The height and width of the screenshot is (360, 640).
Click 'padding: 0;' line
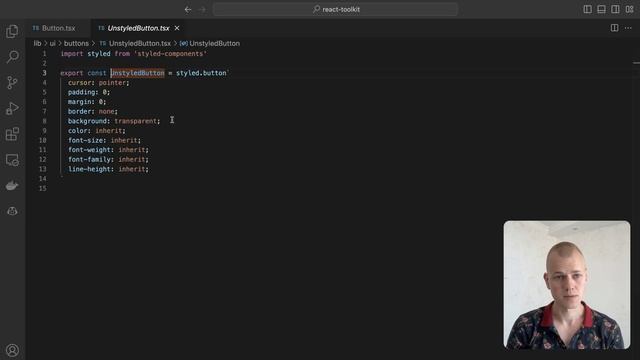89,92
